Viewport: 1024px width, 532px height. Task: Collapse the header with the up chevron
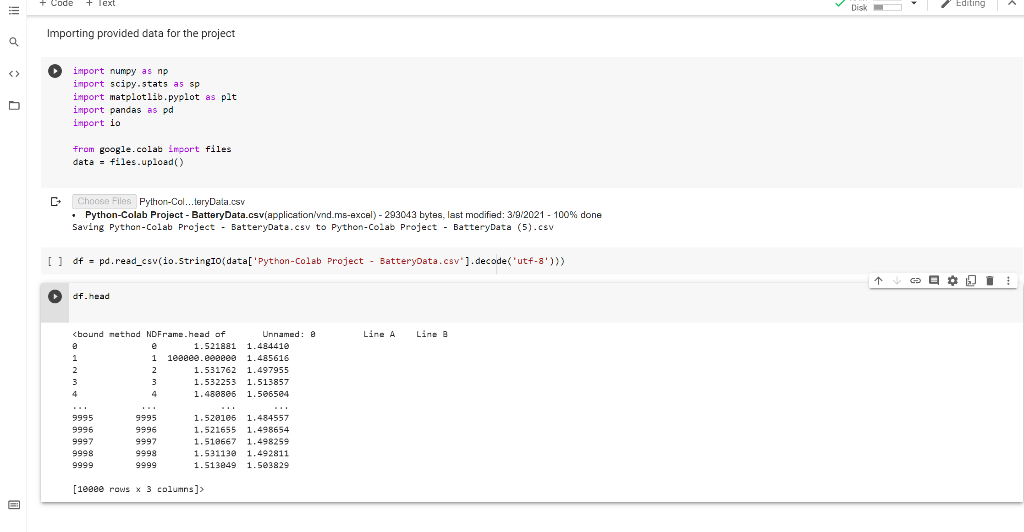coord(1012,4)
